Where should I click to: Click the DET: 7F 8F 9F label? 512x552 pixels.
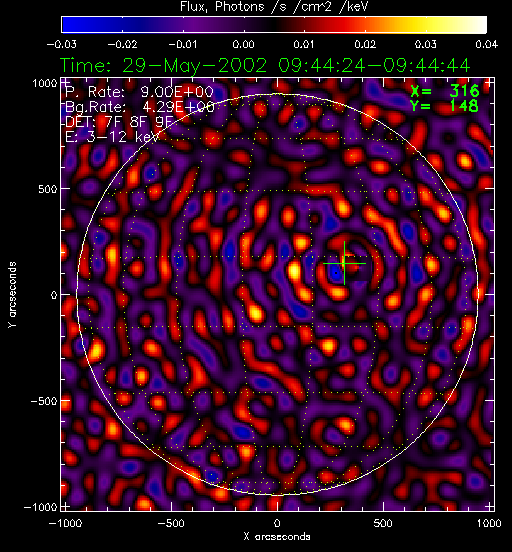(119, 121)
